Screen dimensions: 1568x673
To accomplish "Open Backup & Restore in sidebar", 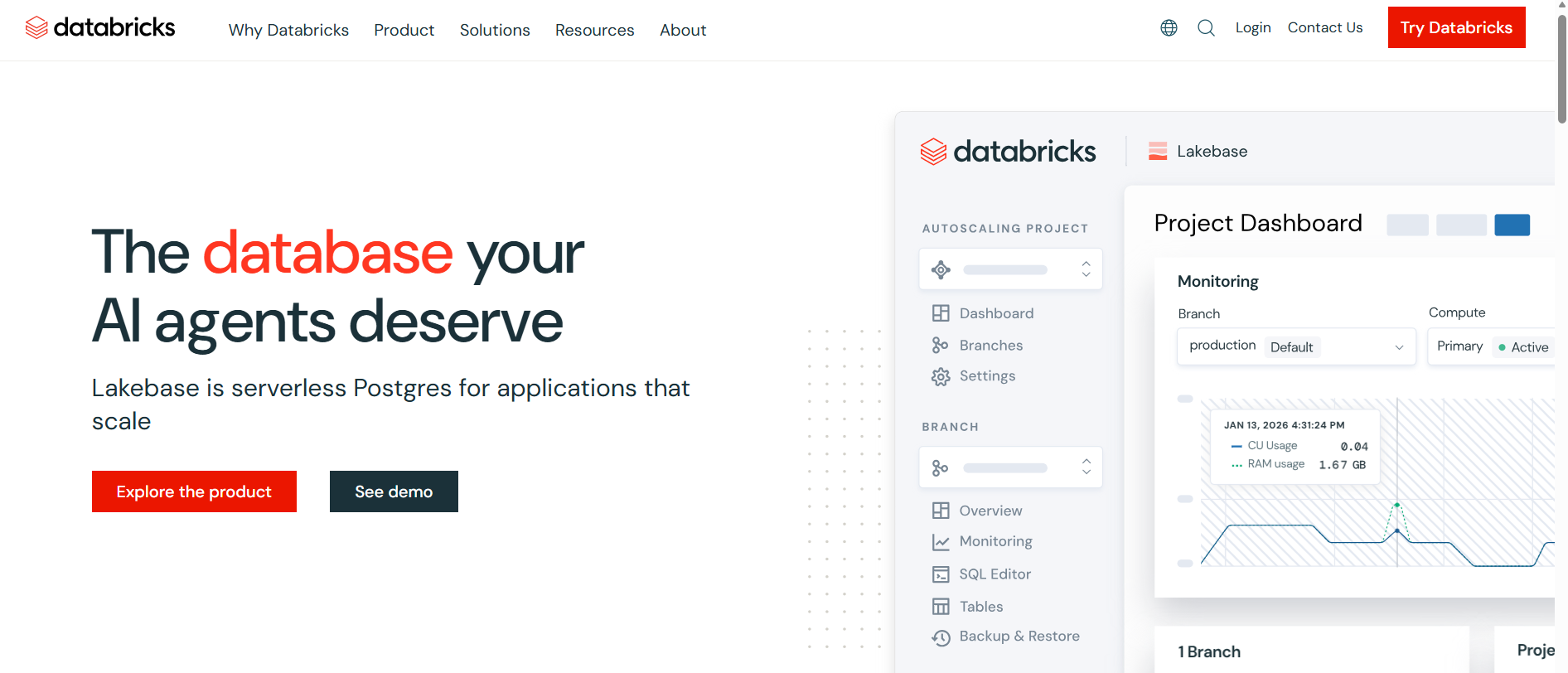I will (x=1019, y=636).
